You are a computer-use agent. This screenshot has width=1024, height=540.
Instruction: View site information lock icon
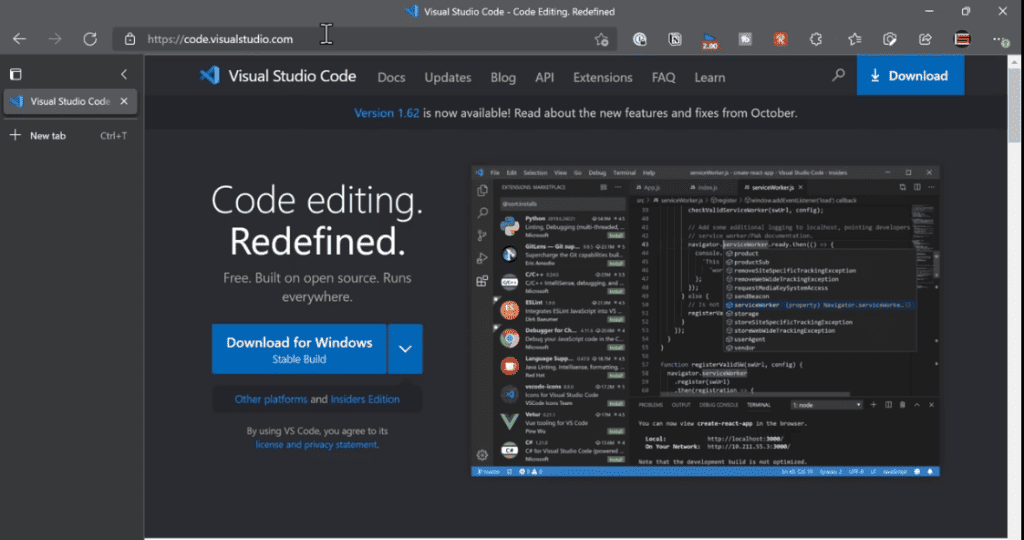pos(130,39)
